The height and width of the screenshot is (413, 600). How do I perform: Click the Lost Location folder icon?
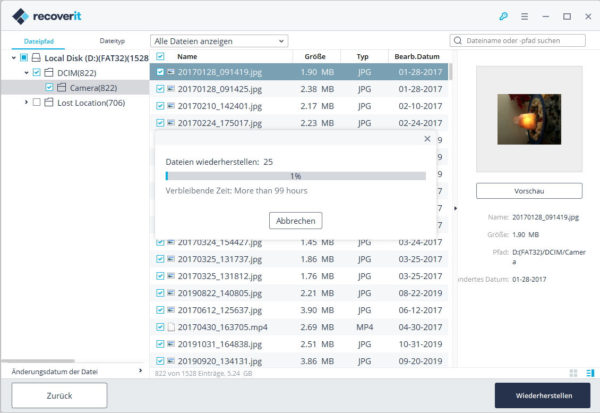click(49, 102)
